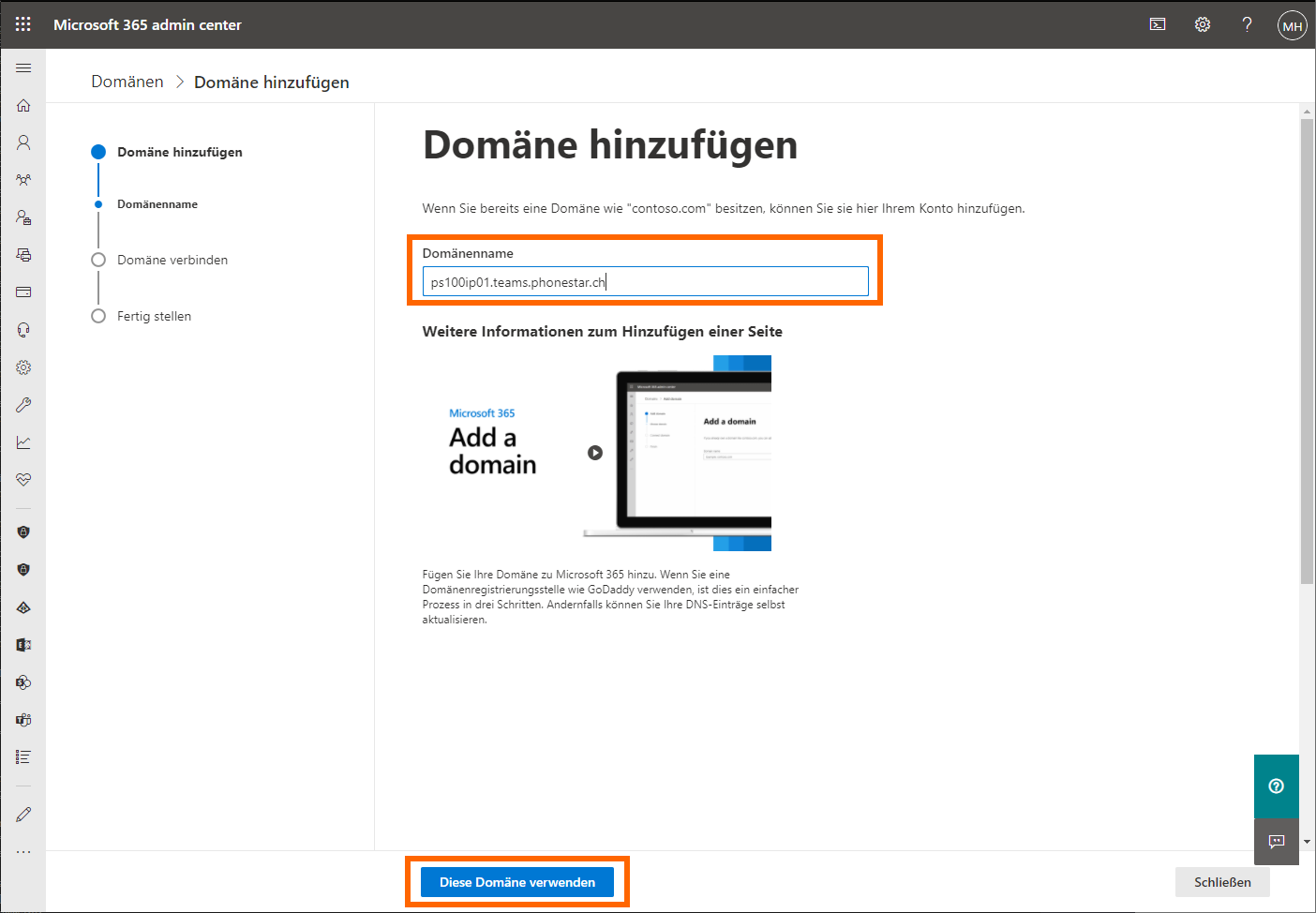Screen dimensions: 1316x913
Task: Click the vertical scrollbar thumb
Action: (x=1307, y=352)
